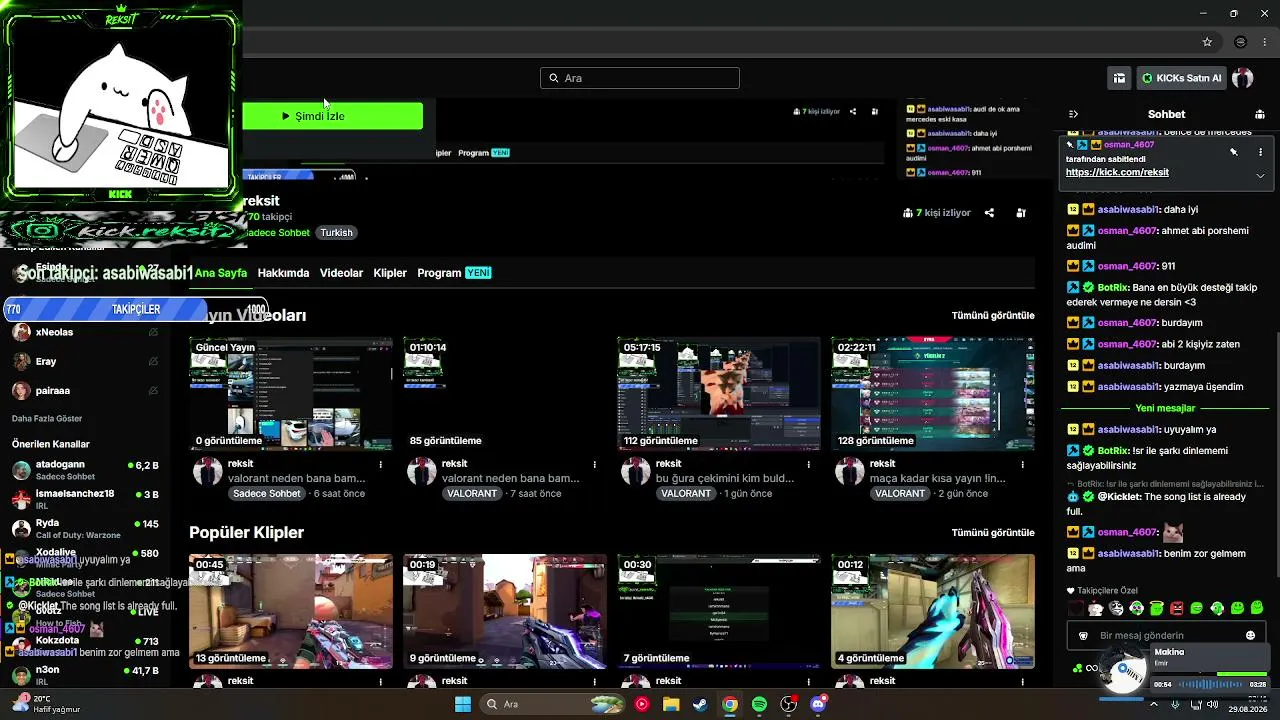This screenshot has width=1280, height=720.
Task: Focus the Ara search field on Kick
Action: coord(640,78)
